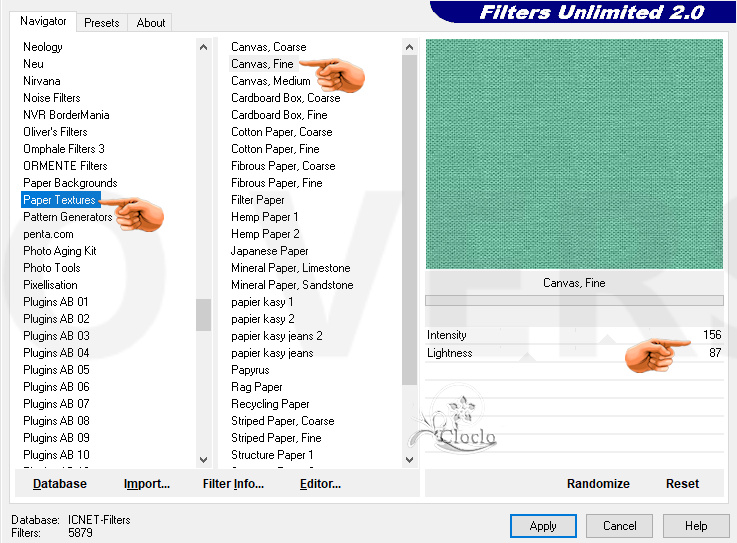Select Canvas, Medium texture

(x=270, y=81)
